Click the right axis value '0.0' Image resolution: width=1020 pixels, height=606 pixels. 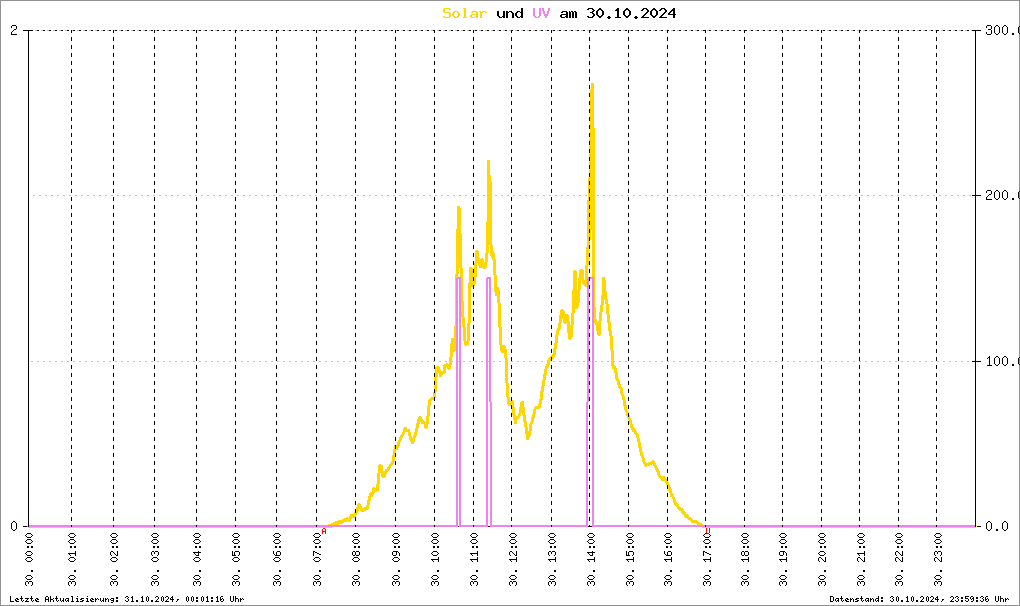(x=997, y=526)
